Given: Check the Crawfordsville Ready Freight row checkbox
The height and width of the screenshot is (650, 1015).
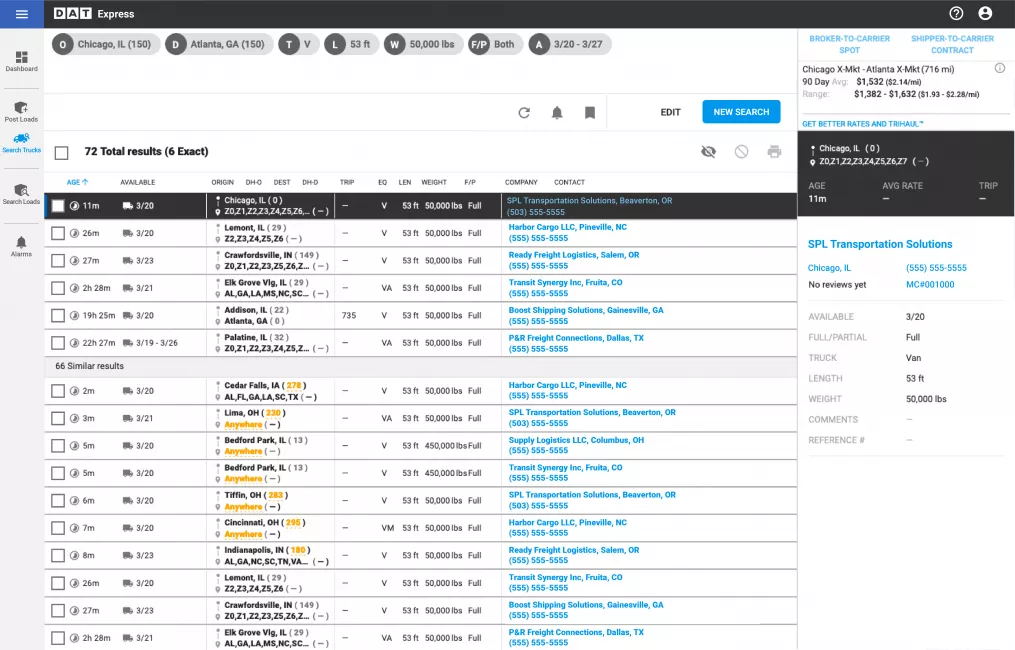Looking at the screenshot, I should coord(58,260).
